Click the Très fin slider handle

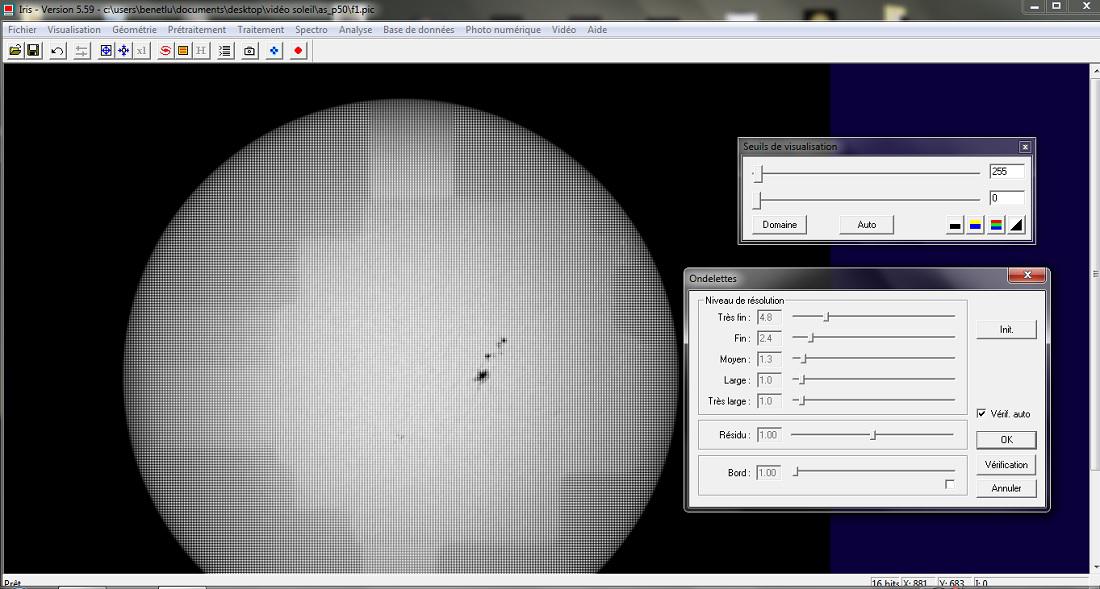tap(826, 317)
